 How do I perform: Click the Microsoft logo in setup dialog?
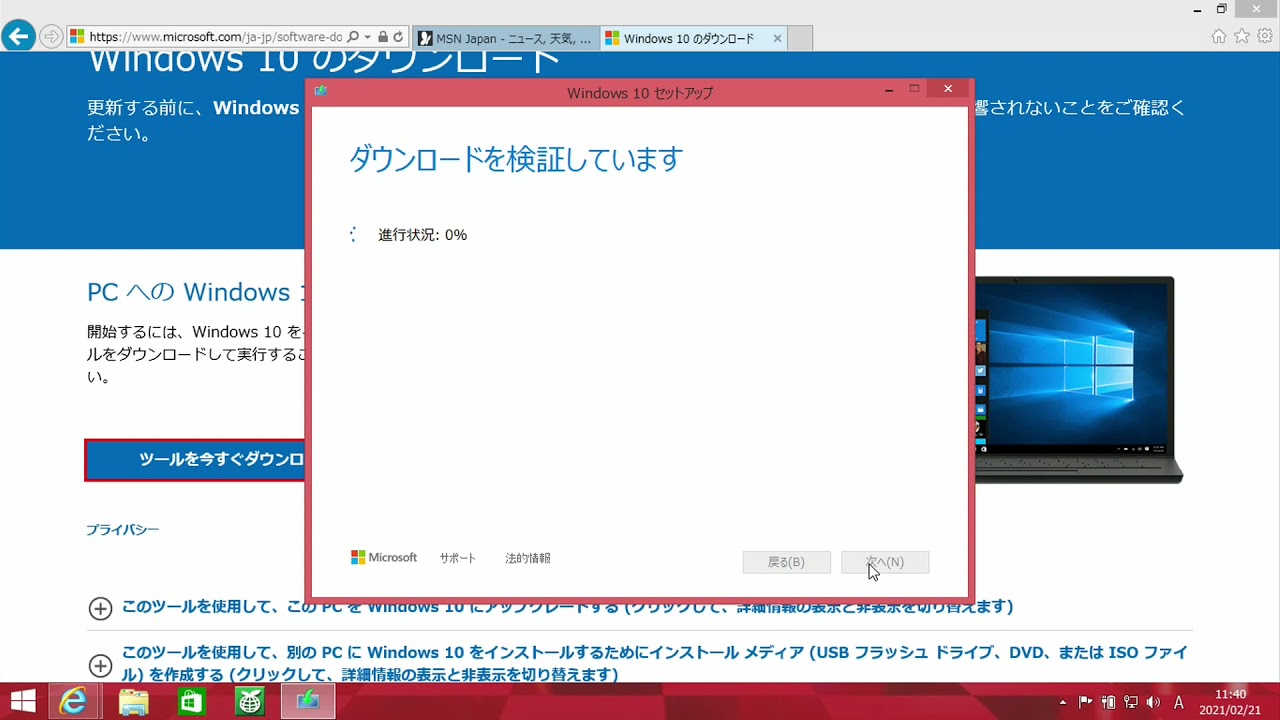pyautogui.click(x=384, y=558)
